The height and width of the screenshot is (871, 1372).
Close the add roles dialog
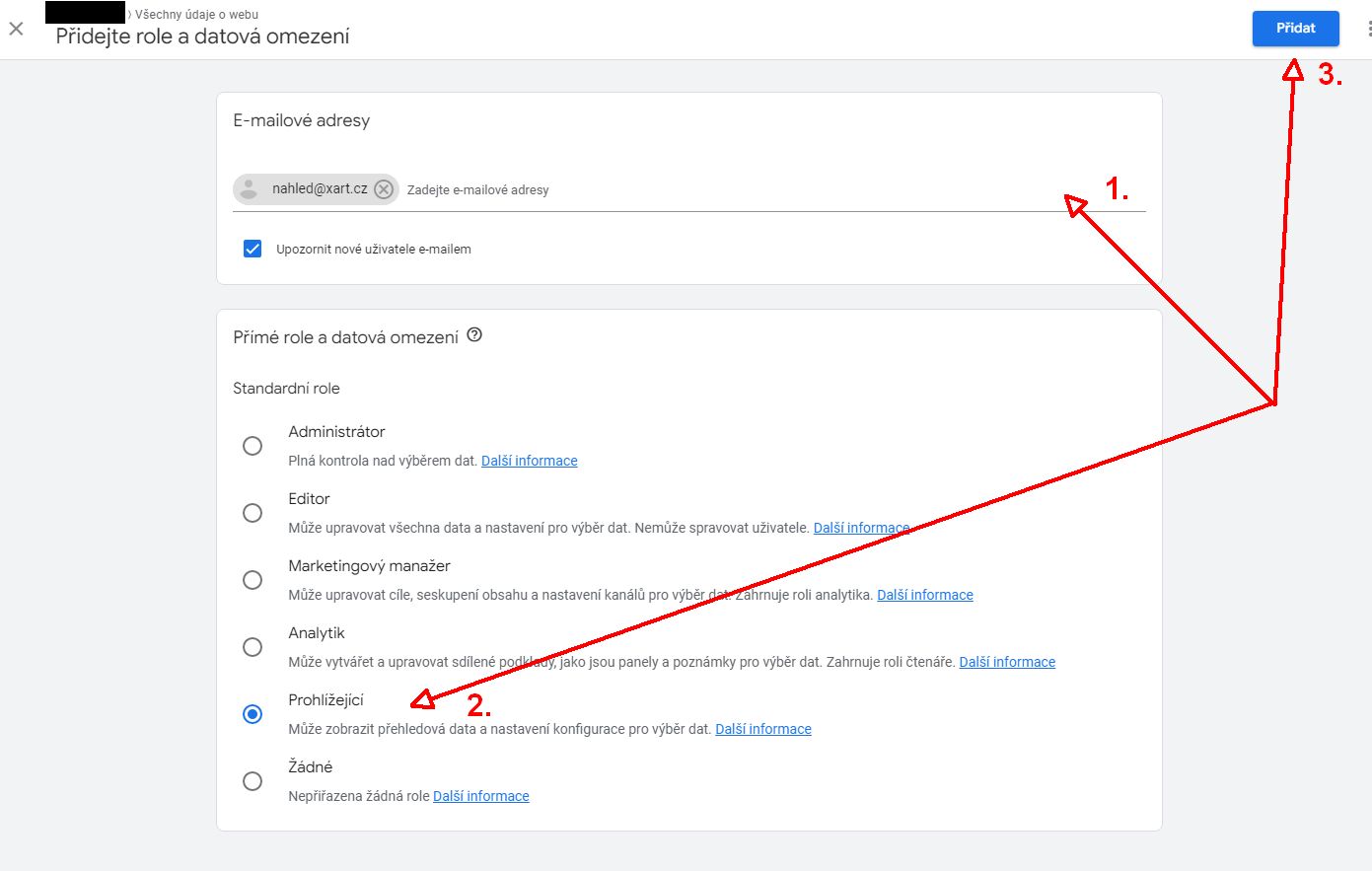[x=16, y=29]
